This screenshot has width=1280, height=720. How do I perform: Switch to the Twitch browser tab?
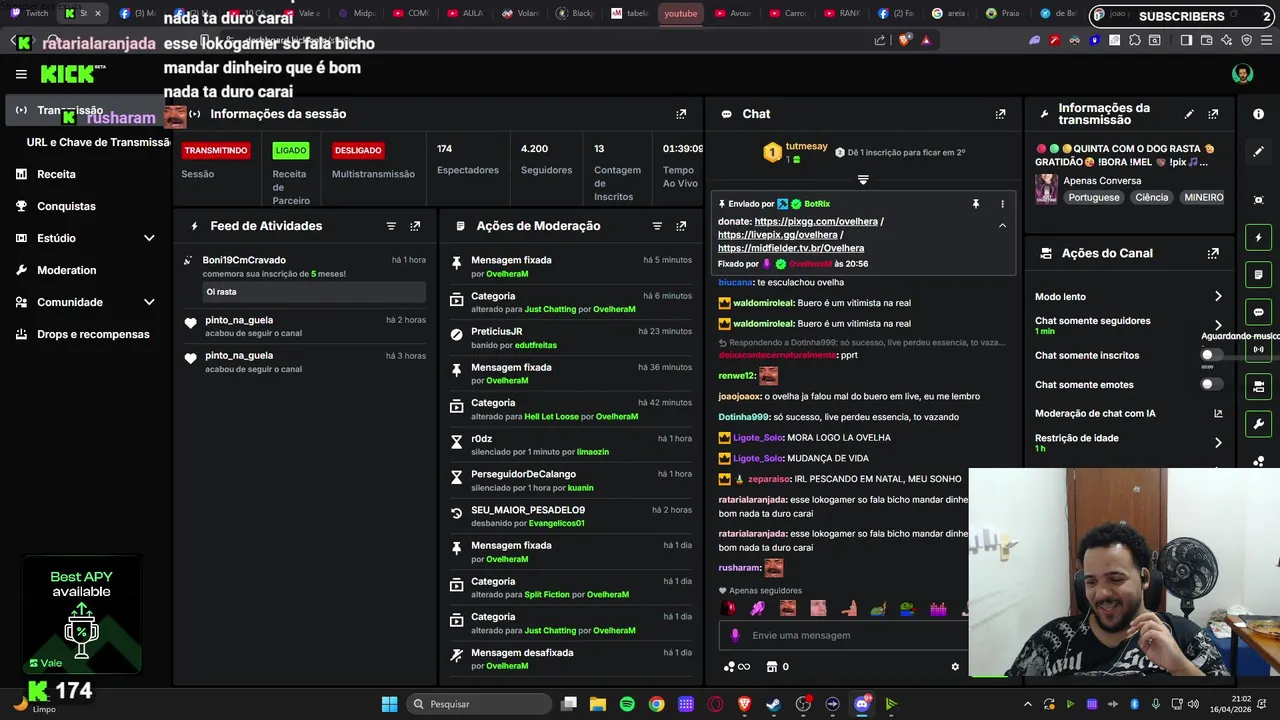pos(30,14)
